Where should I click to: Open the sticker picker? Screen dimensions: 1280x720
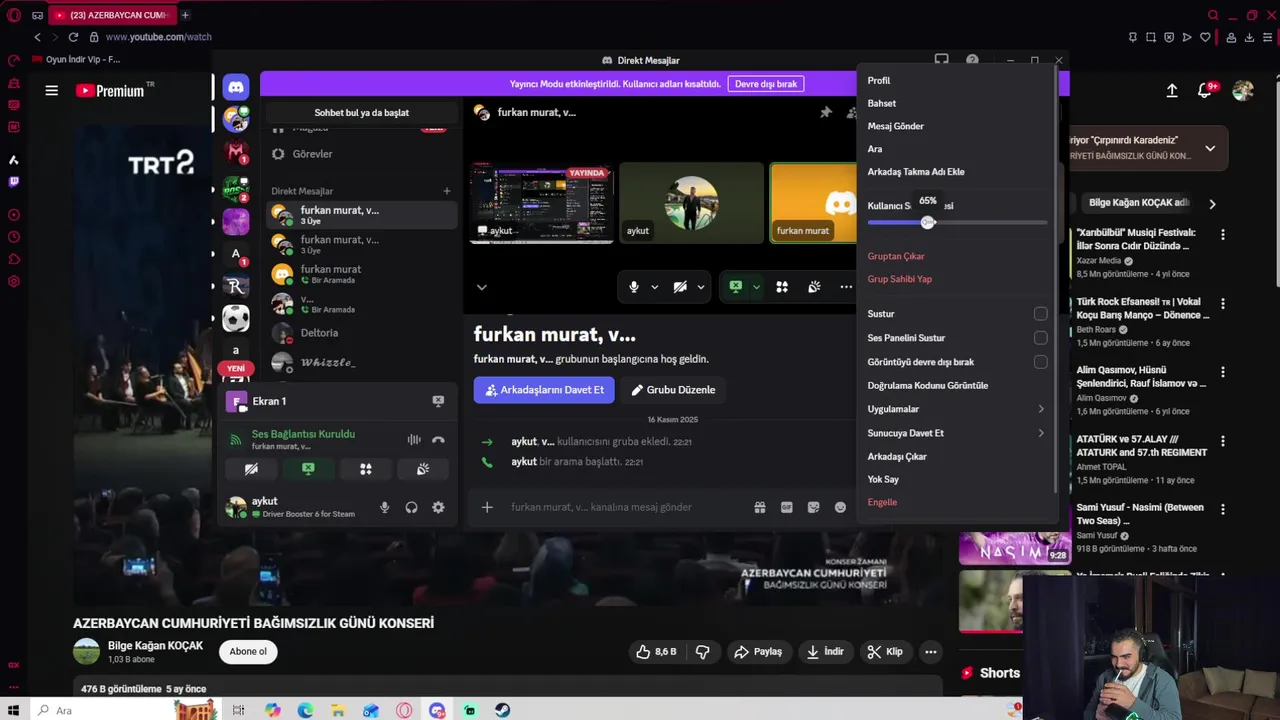[814, 507]
